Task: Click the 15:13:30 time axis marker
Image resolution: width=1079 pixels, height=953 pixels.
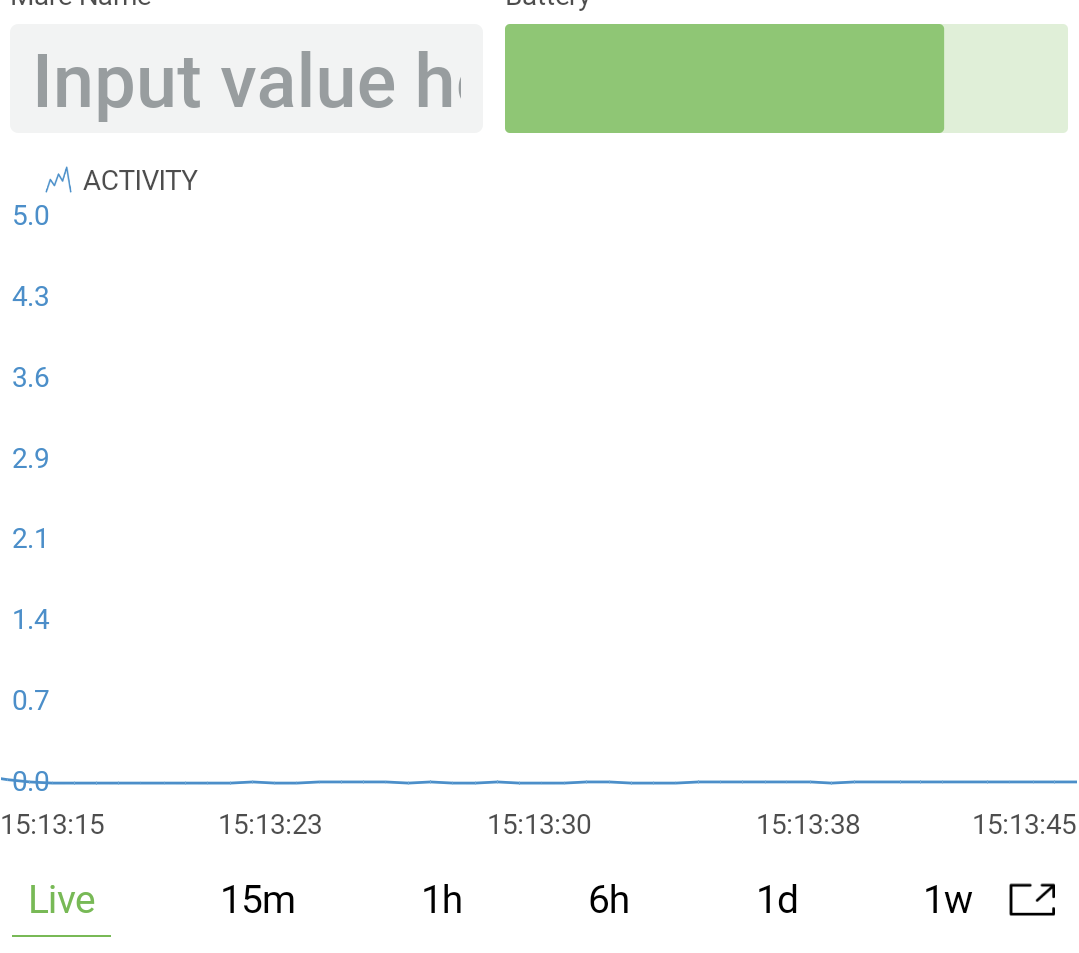Action: tap(539, 825)
